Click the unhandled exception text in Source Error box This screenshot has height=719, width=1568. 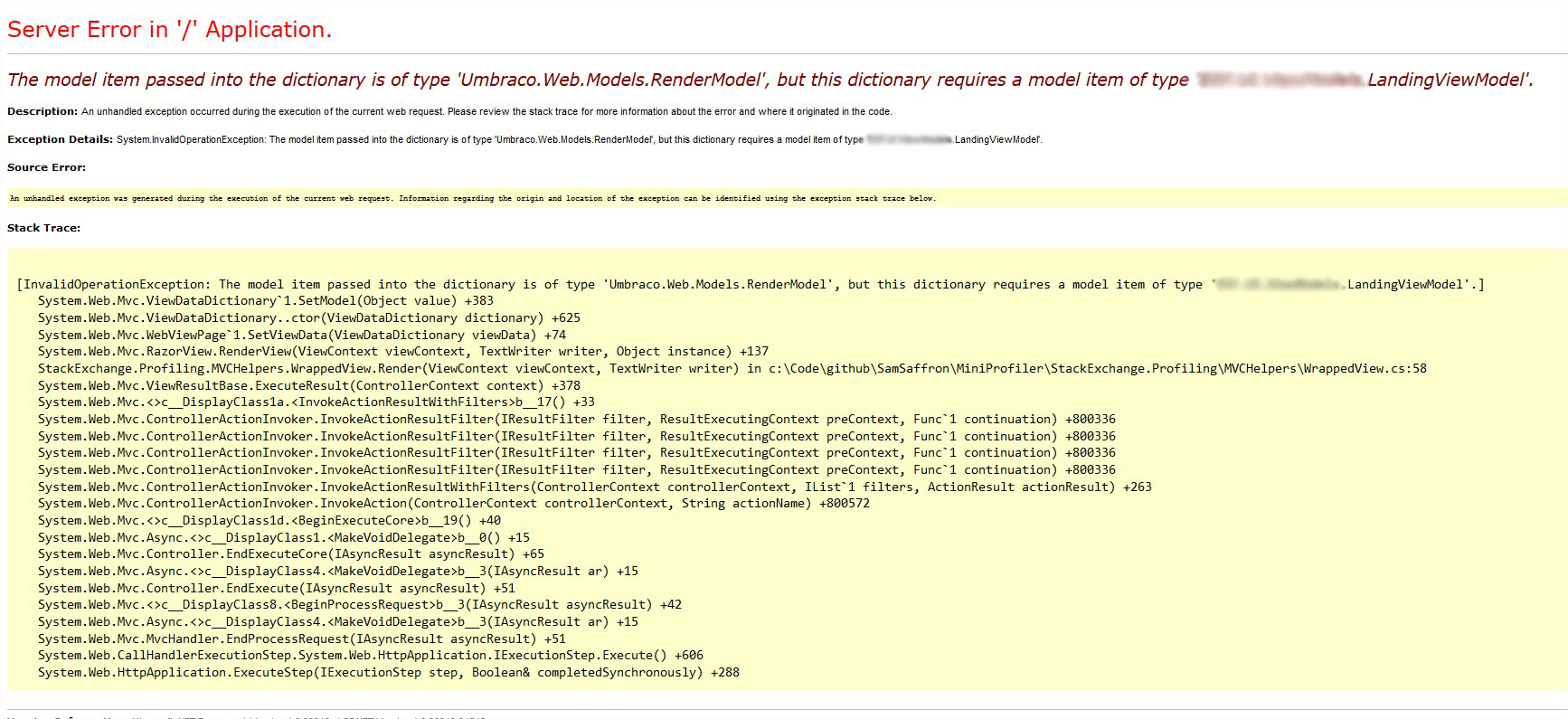(472, 198)
